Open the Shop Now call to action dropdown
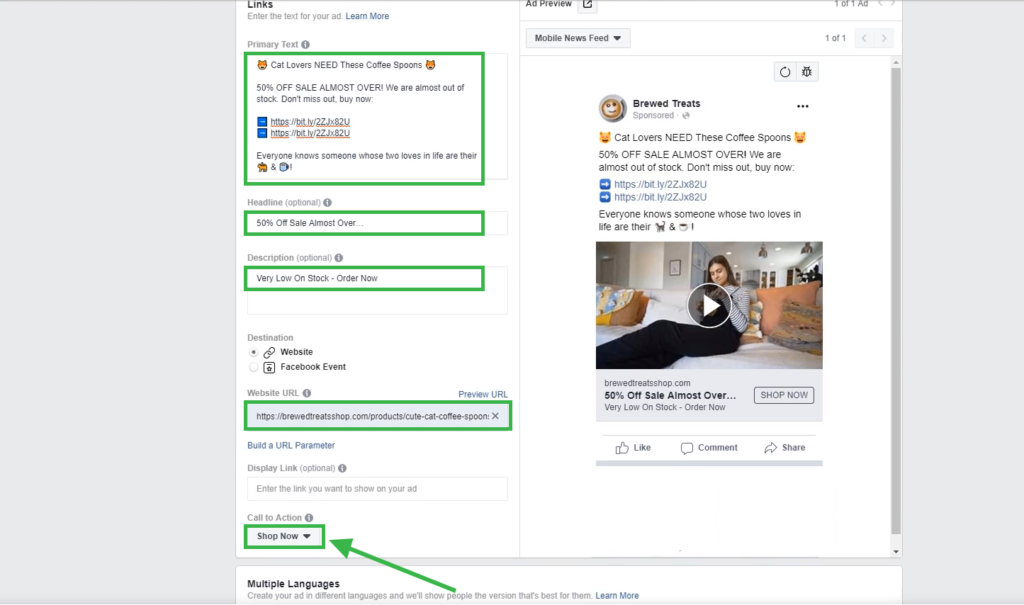The width and height of the screenshot is (1024, 605). point(284,536)
